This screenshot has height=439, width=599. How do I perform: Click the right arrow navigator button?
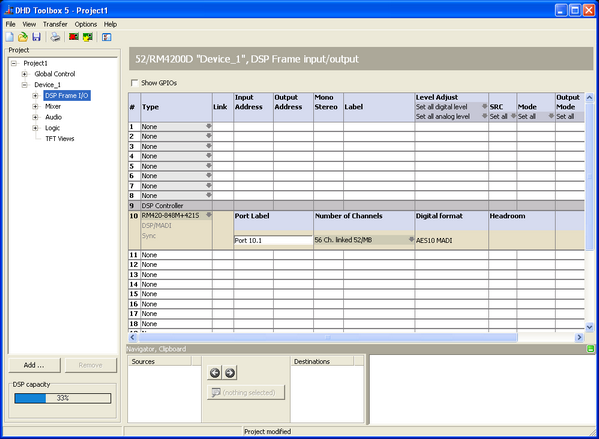point(230,373)
